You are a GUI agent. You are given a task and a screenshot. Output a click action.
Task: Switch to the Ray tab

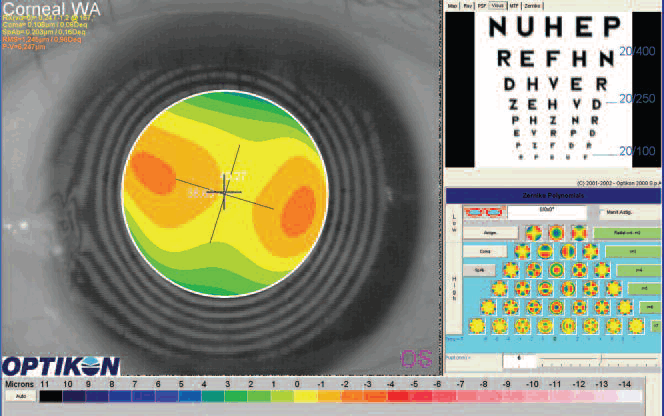[468, 6]
